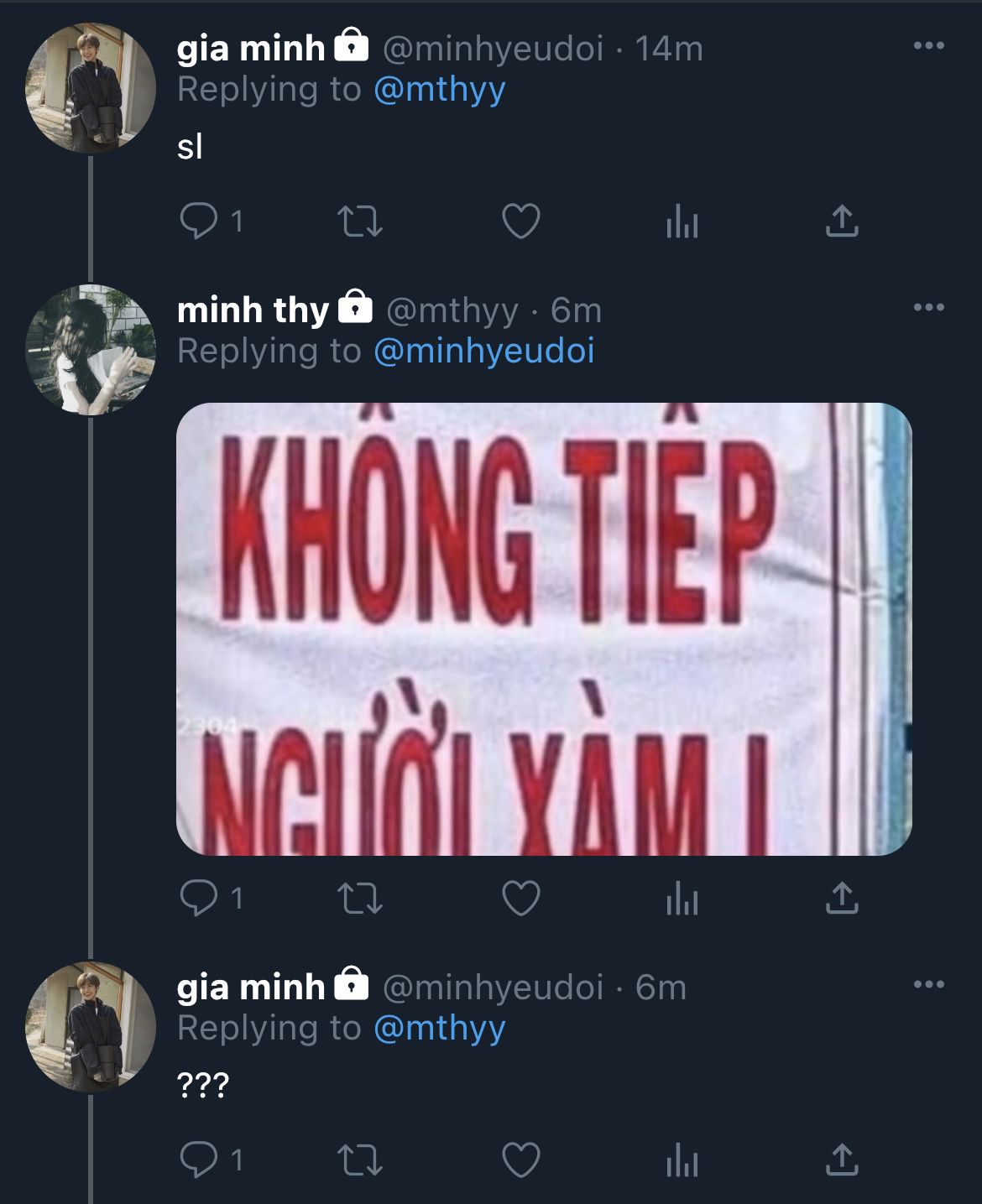Reply to minh thy's image tweet
982x1204 pixels.
tap(199, 899)
